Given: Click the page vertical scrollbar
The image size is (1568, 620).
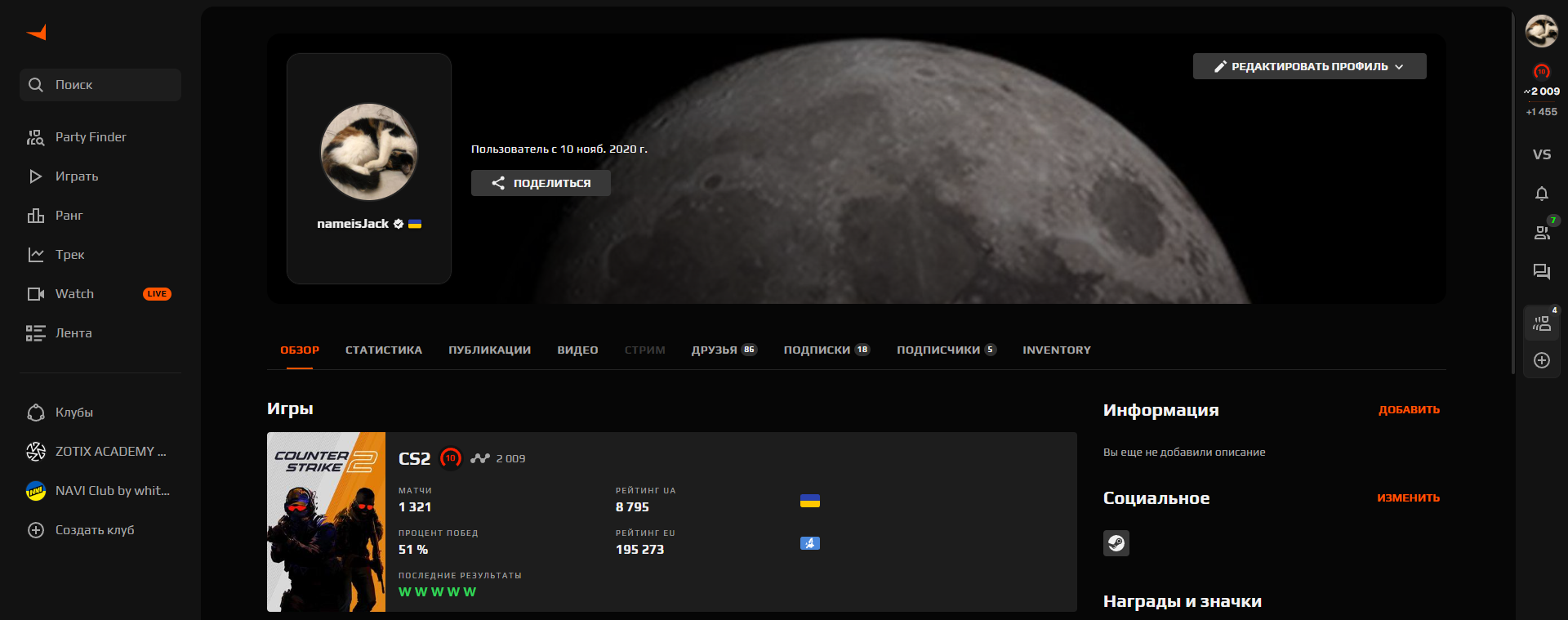Looking at the screenshot, I should pyautogui.click(x=1513, y=192).
